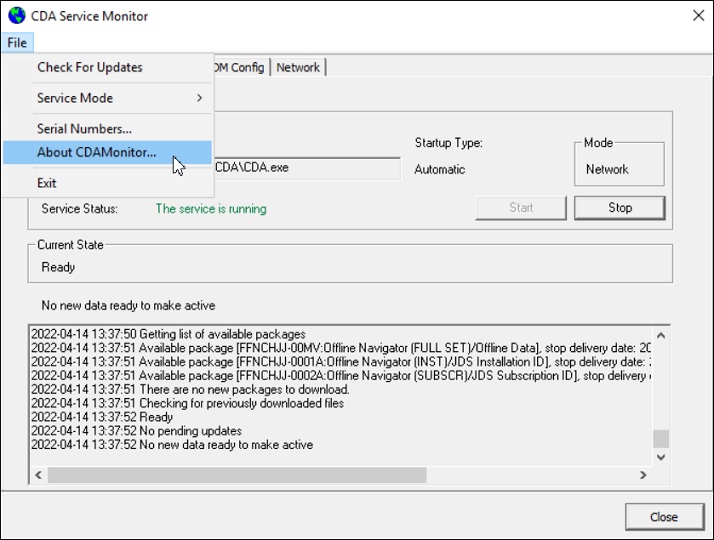Click the CDA.exe path text field
Image resolution: width=714 pixels, height=540 pixels.
pos(307,168)
